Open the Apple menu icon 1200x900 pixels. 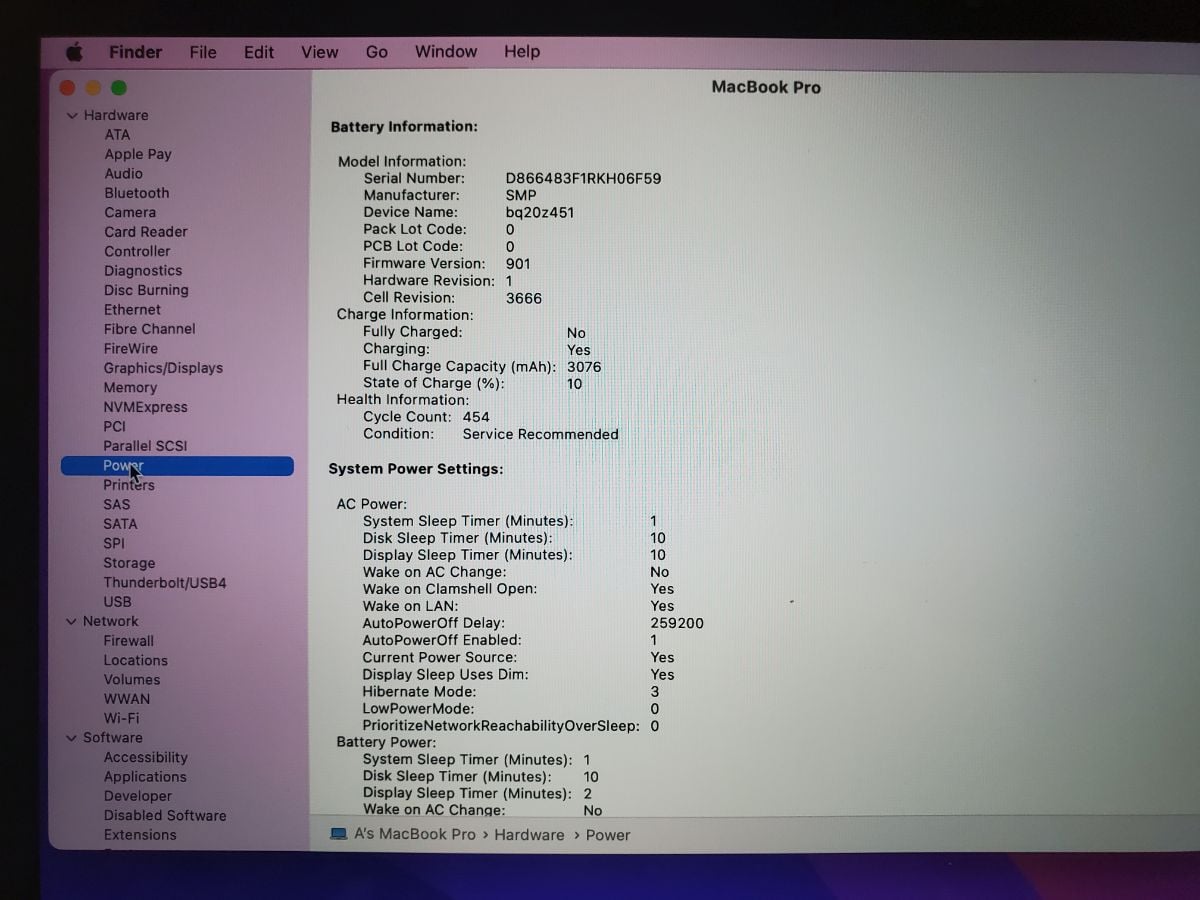click(74, 52)
